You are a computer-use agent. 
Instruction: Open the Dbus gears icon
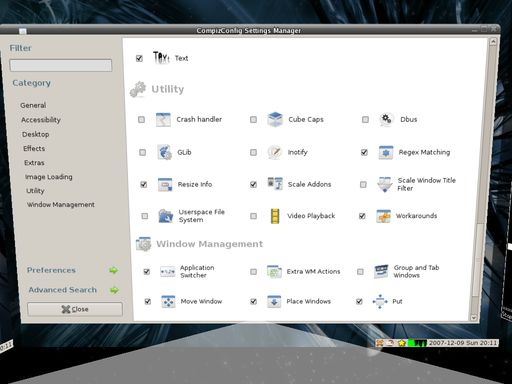tap(386, 119)
